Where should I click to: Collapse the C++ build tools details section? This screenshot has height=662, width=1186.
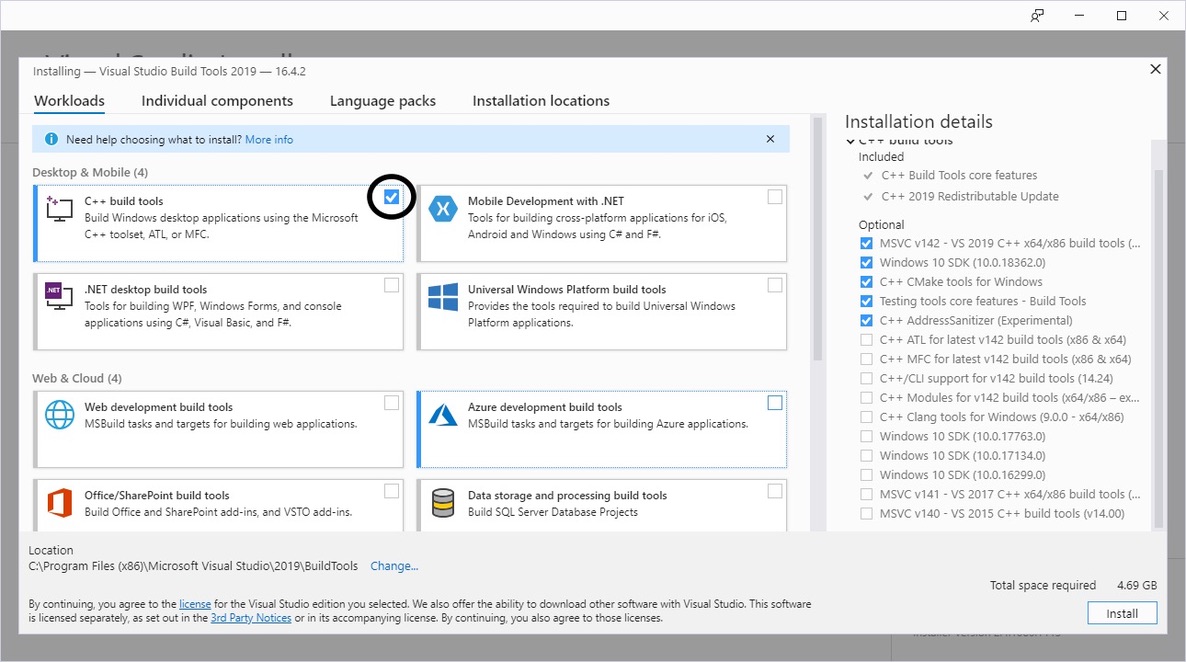tap(850, 141)
